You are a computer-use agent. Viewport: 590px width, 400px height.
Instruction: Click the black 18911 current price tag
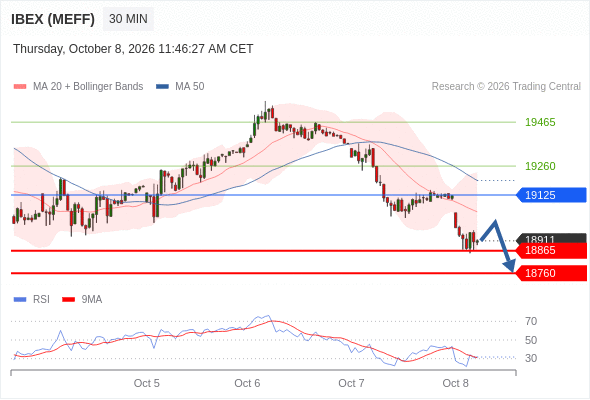click(x=551, y=238)
